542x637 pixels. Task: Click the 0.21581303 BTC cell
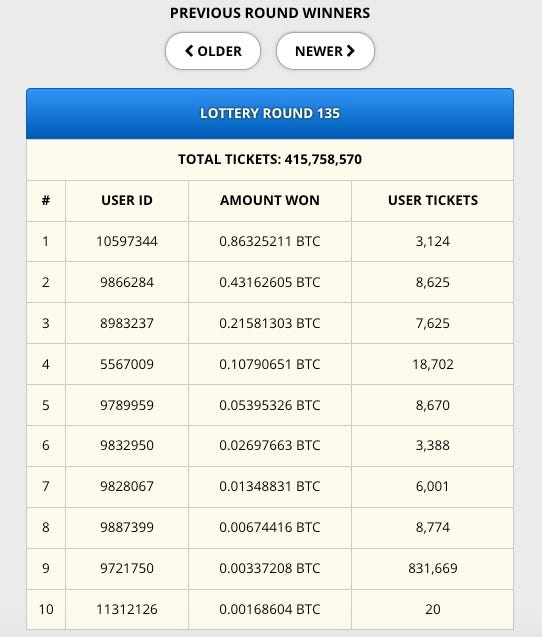tap(270, 323)
